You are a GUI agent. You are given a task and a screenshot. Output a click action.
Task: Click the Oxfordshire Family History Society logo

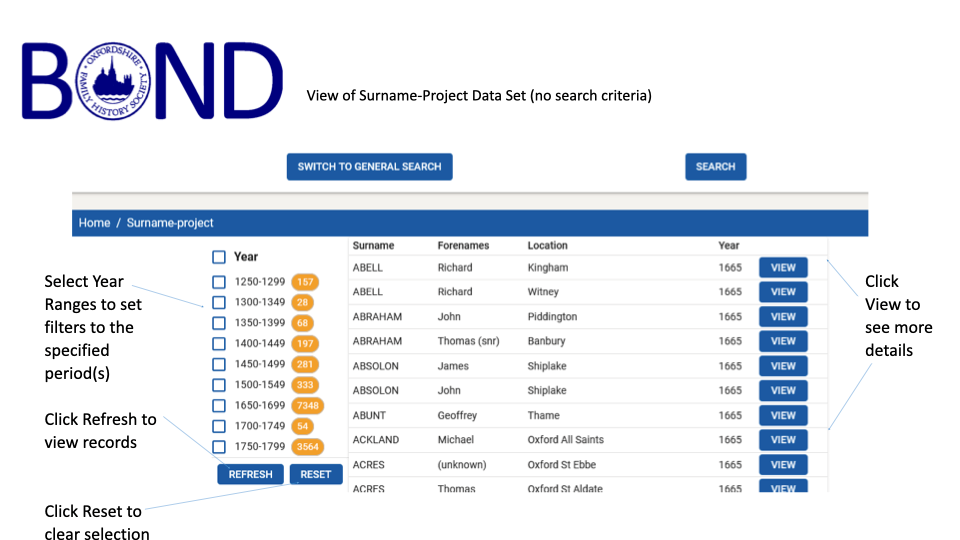click(113, 81)
